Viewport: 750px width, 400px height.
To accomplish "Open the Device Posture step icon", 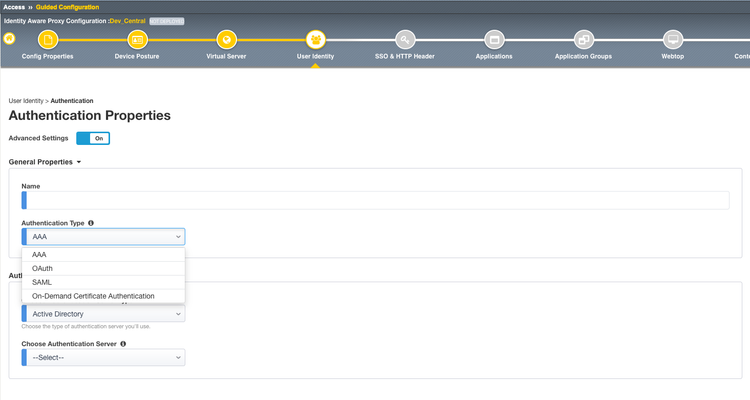I will [137, 40].
